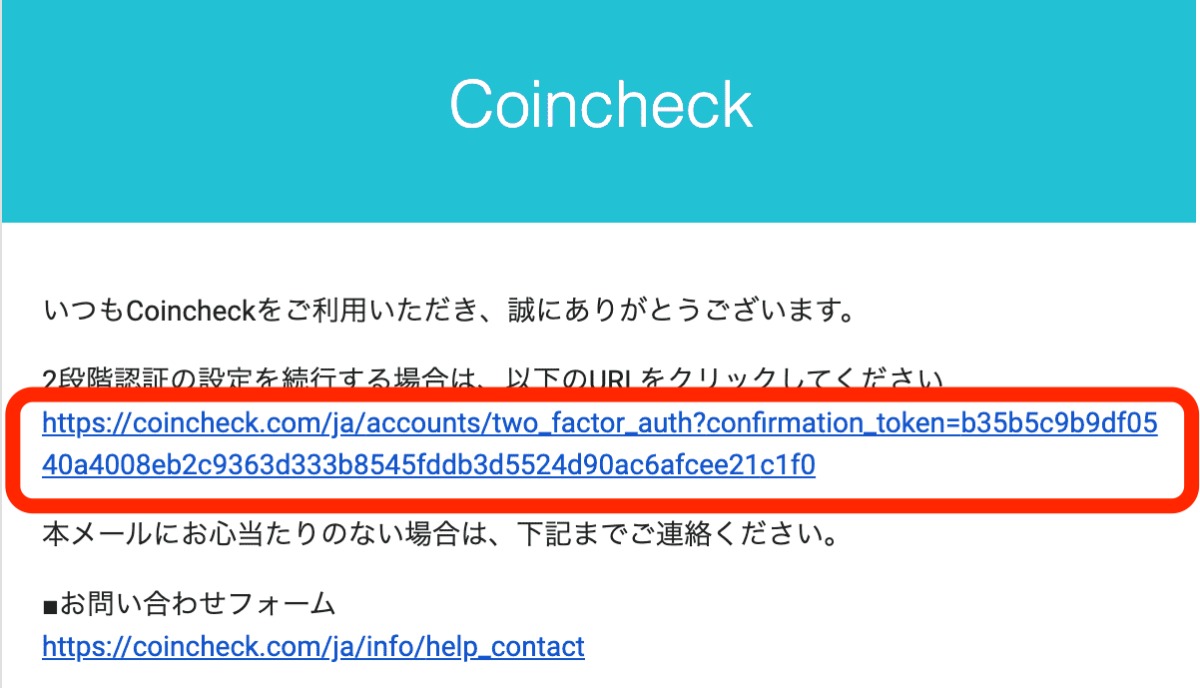
Task: Click the ■お問い合わせフォーム heading
Action: pos(188,604)
